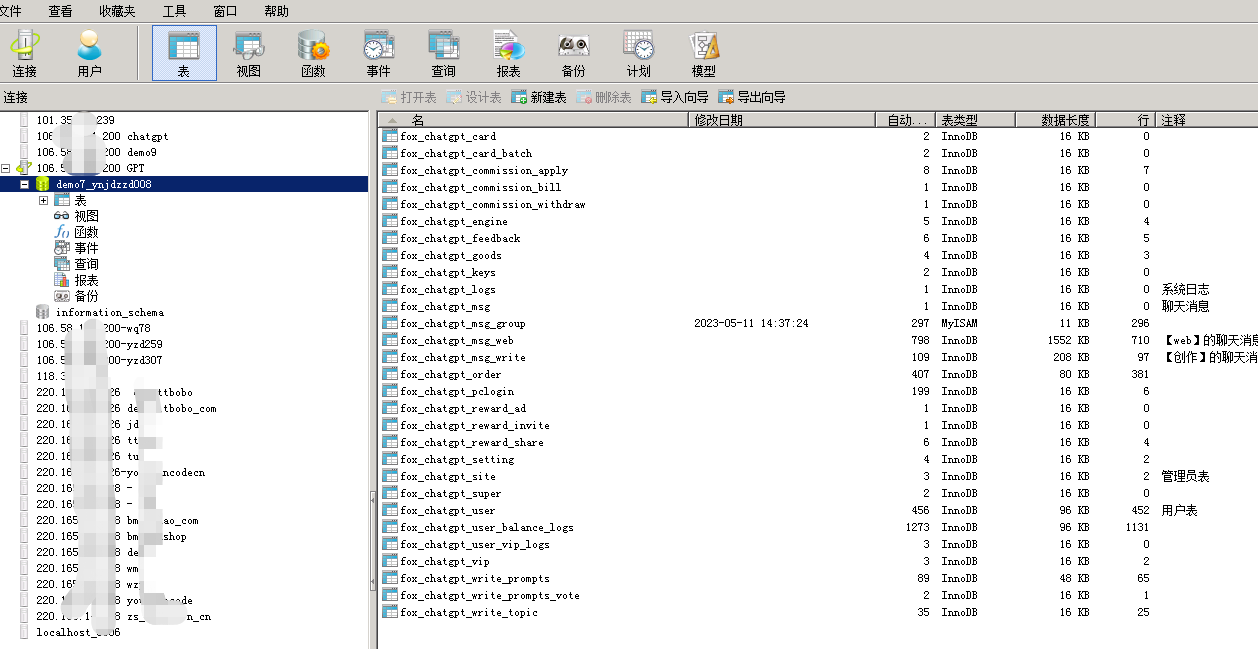Open the 收藏夹 (Favorites) menu

pos(117,11)
